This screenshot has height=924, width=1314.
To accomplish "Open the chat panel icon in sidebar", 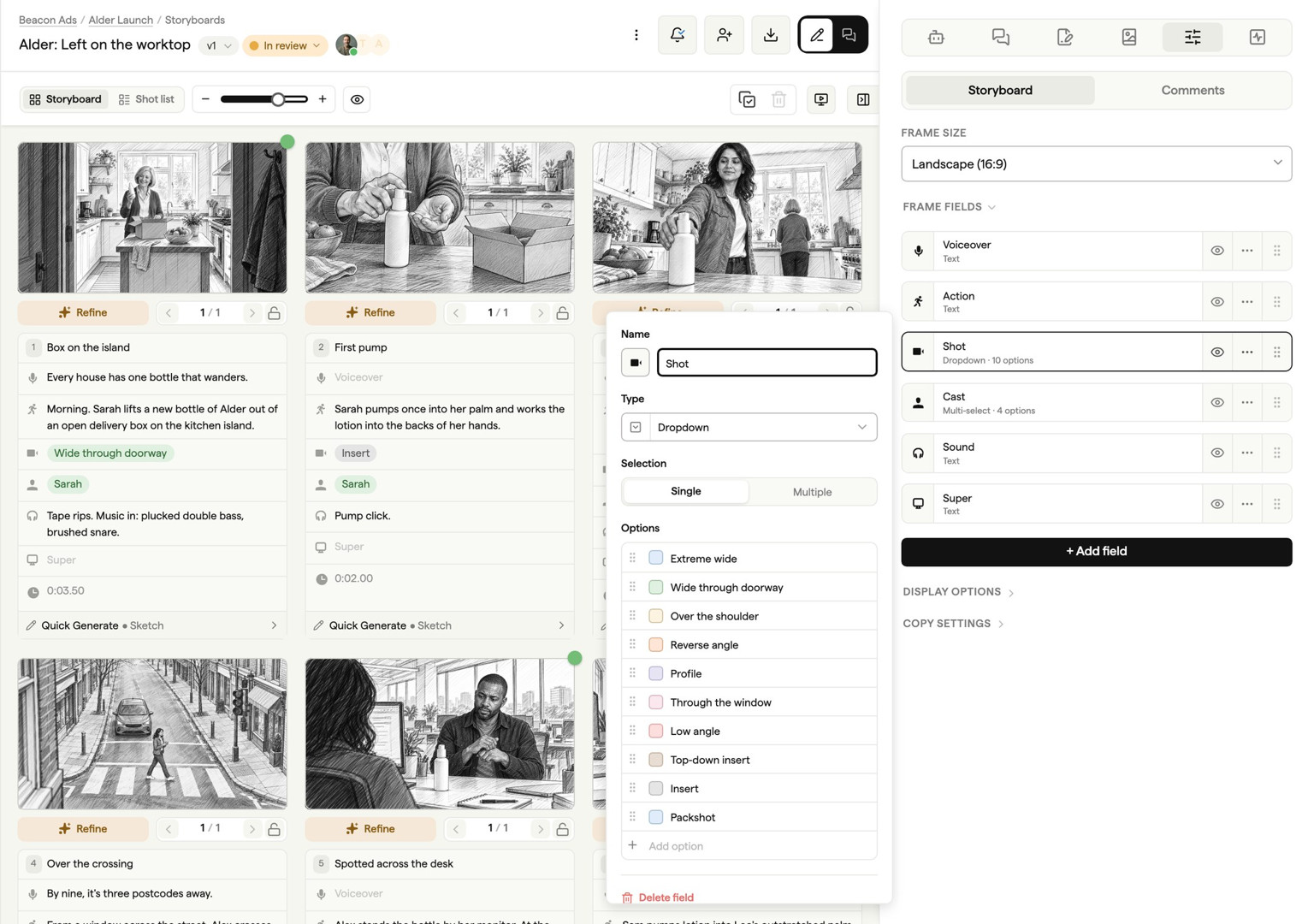I will point(1000,37).
